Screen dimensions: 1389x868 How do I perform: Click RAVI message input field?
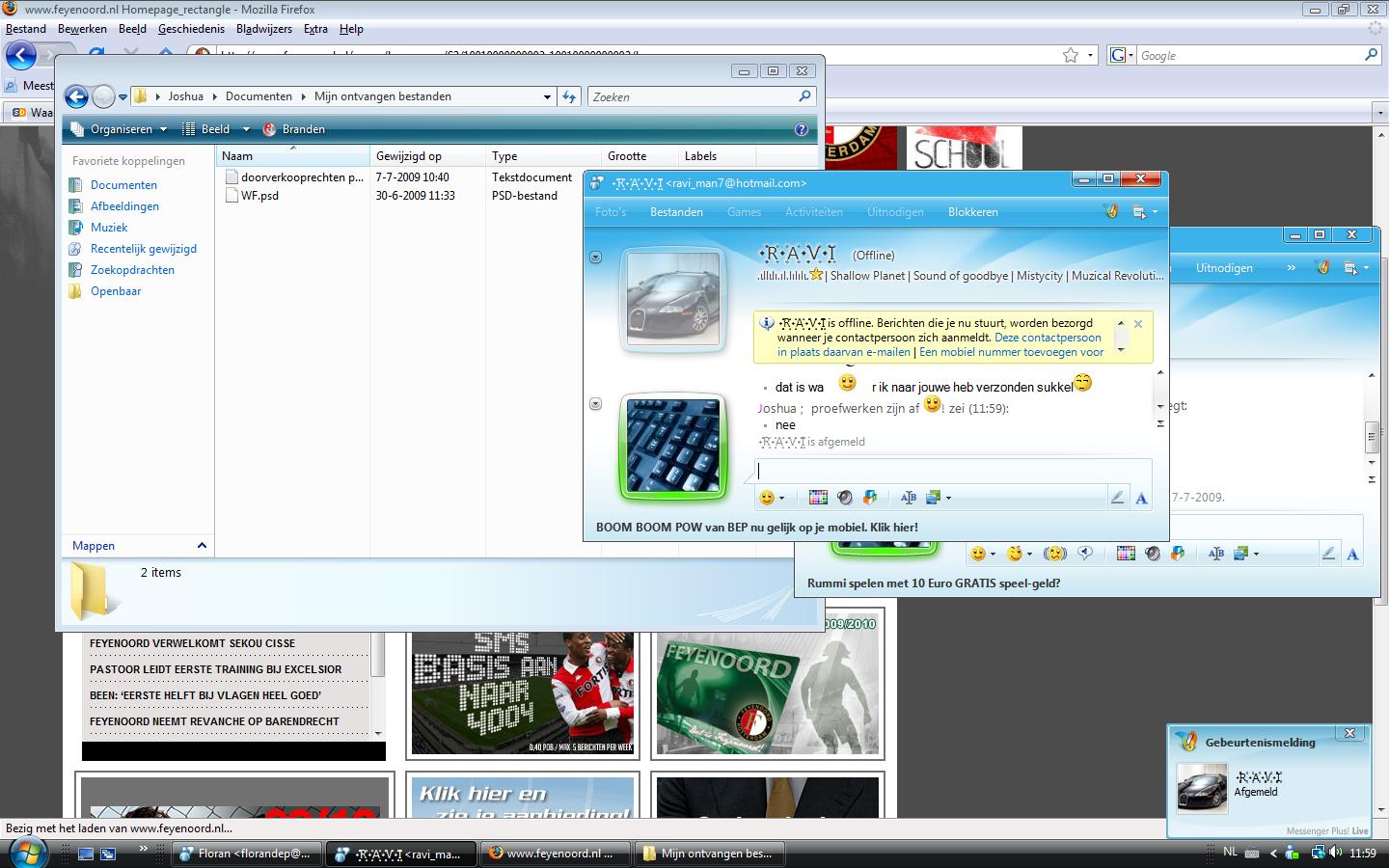coord(953,471)
